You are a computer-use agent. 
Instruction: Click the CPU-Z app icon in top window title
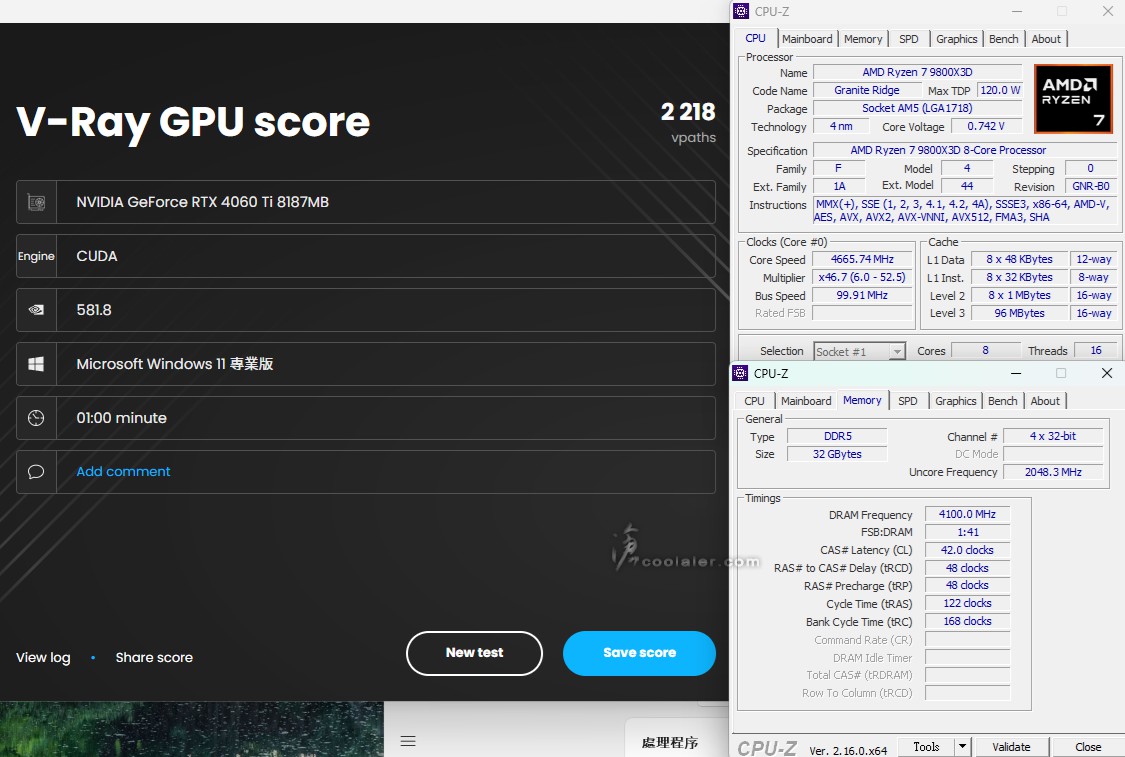coord(741,11)
